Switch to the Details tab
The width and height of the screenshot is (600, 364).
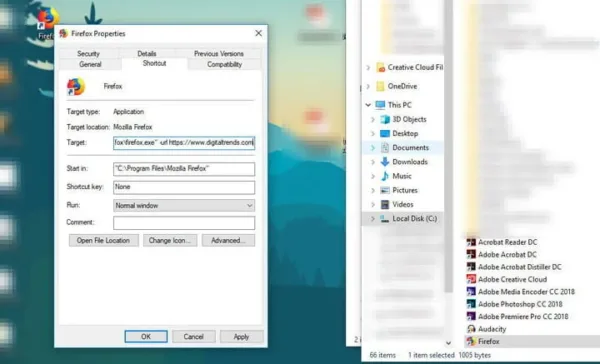click(x=147, y=54)
